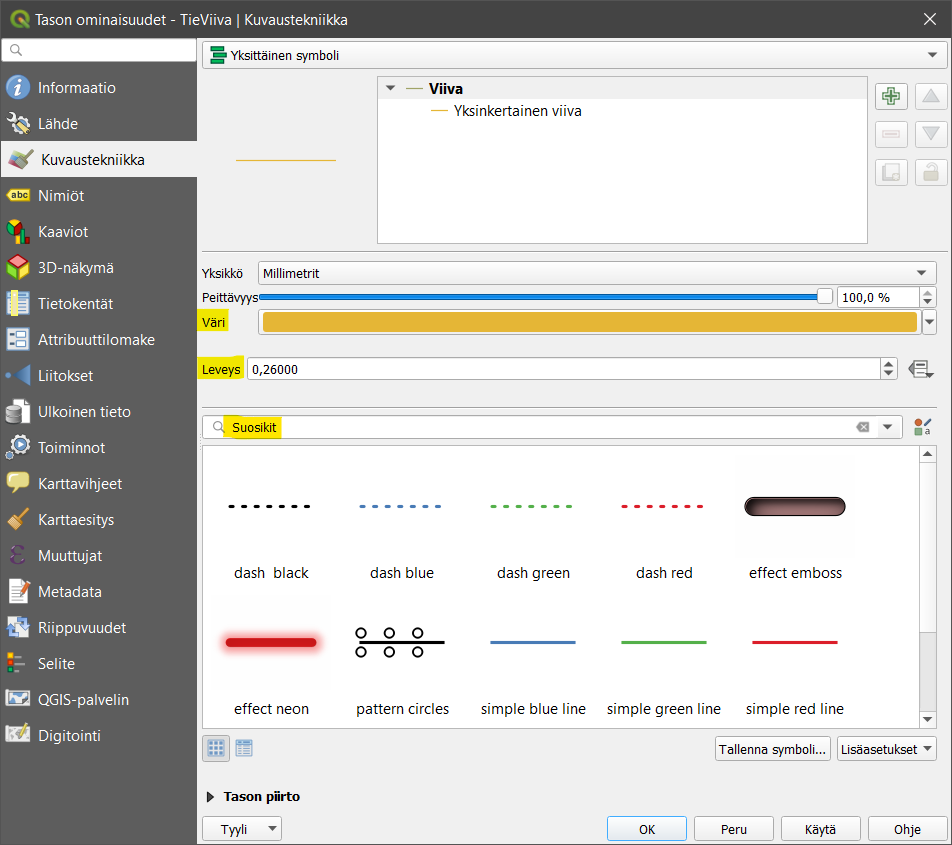This screenshot has height=845, width=952.
Task: Open the Yksikkö Millimetrit unit dropdown
Action: pyautogui.click(x=596, y=273)
